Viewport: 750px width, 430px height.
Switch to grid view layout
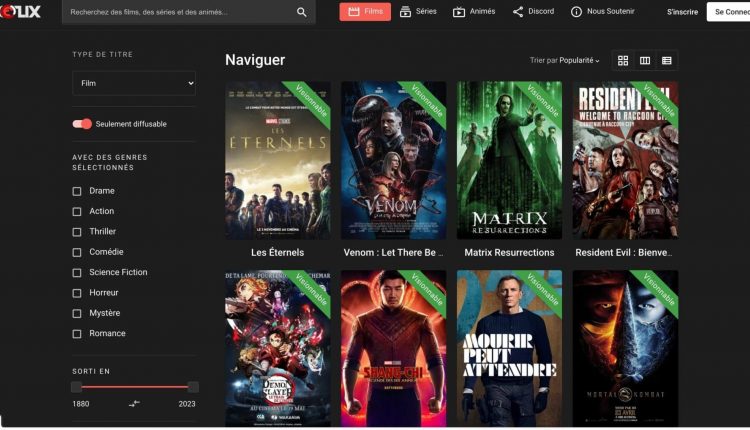pos(623,60)
